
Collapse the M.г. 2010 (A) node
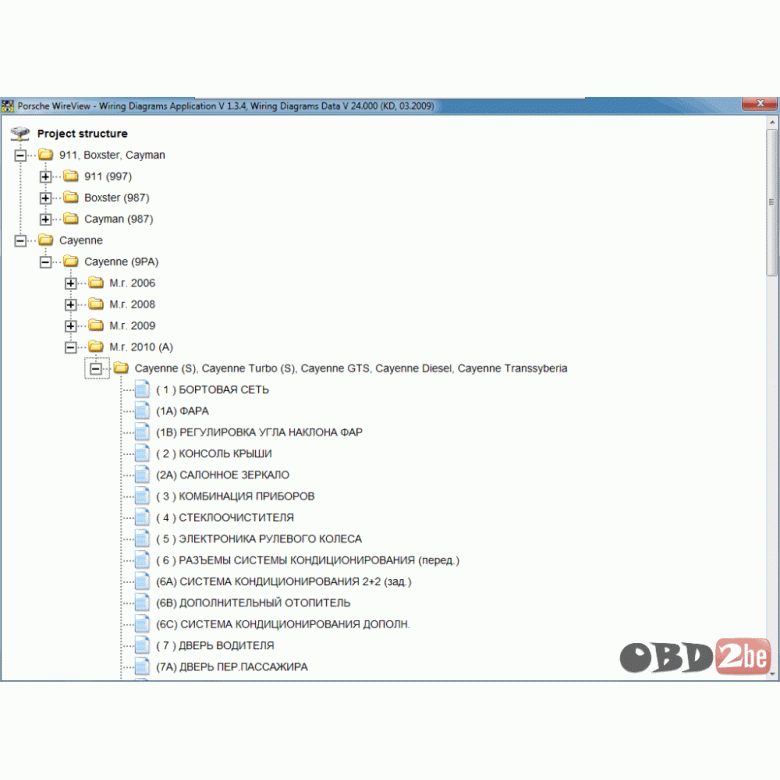[71, 347]
